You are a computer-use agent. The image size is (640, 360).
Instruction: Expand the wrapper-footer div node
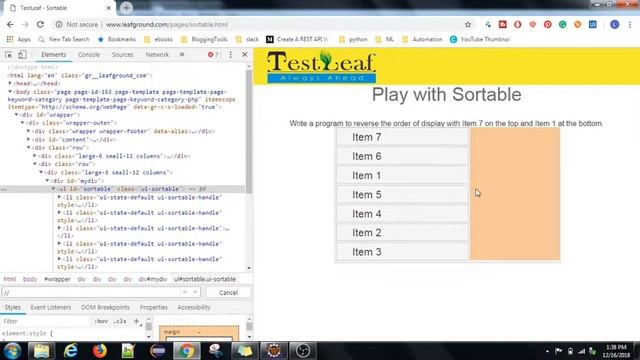(29, 131)
